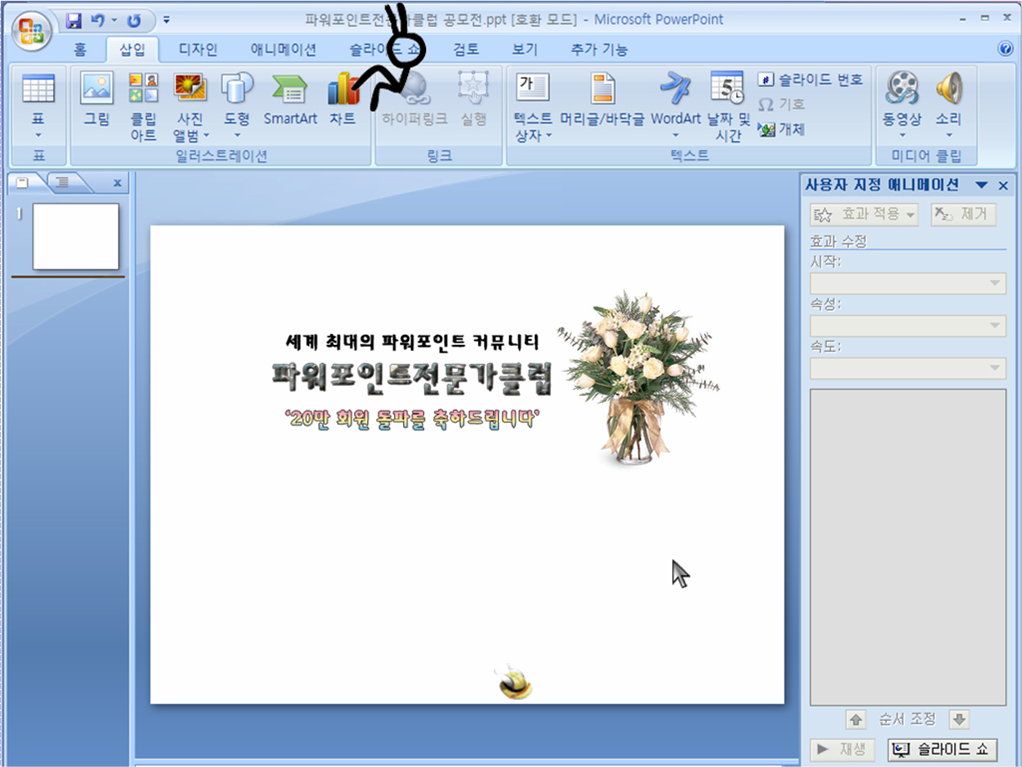Image resolution: width=1022 pixels, height=767 pixels.
Task: Insert 날짜 및 시간 date and time
Action: click(x=728, y=106)
